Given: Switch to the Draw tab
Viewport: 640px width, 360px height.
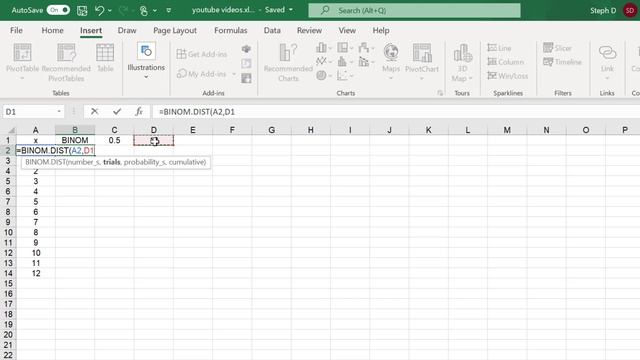Looking at the screenshot, I should (x=127, y=31).
